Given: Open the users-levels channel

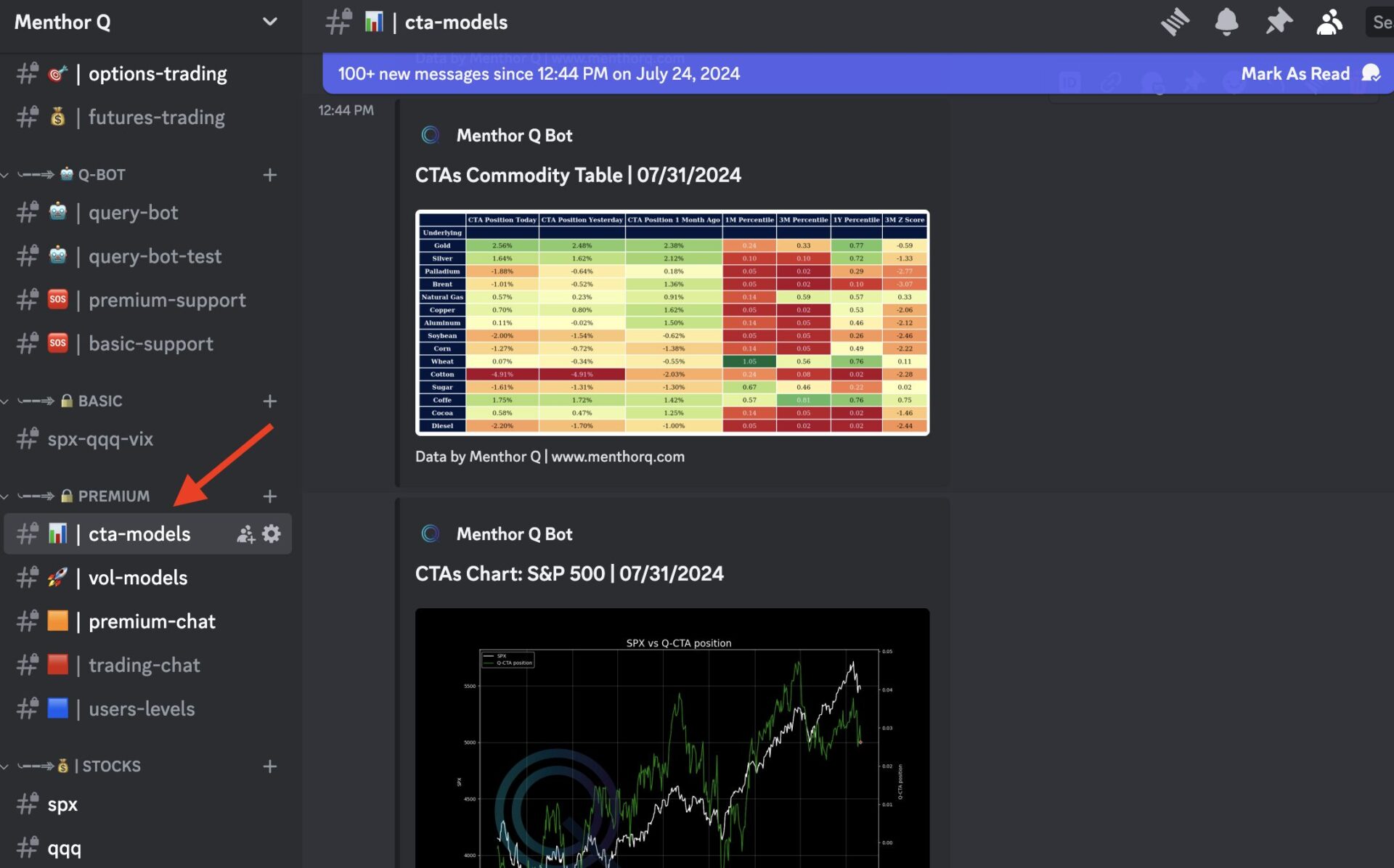Looking at the screenshot, I should pos(148,709).
